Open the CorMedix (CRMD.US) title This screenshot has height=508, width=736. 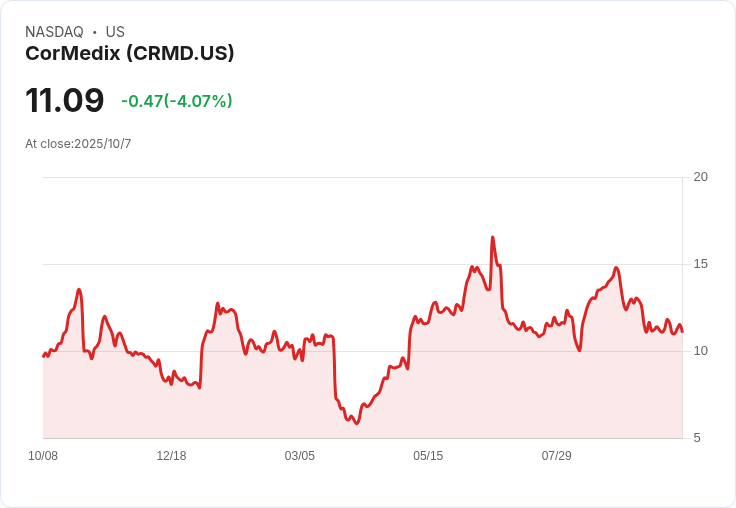point(130,53)
